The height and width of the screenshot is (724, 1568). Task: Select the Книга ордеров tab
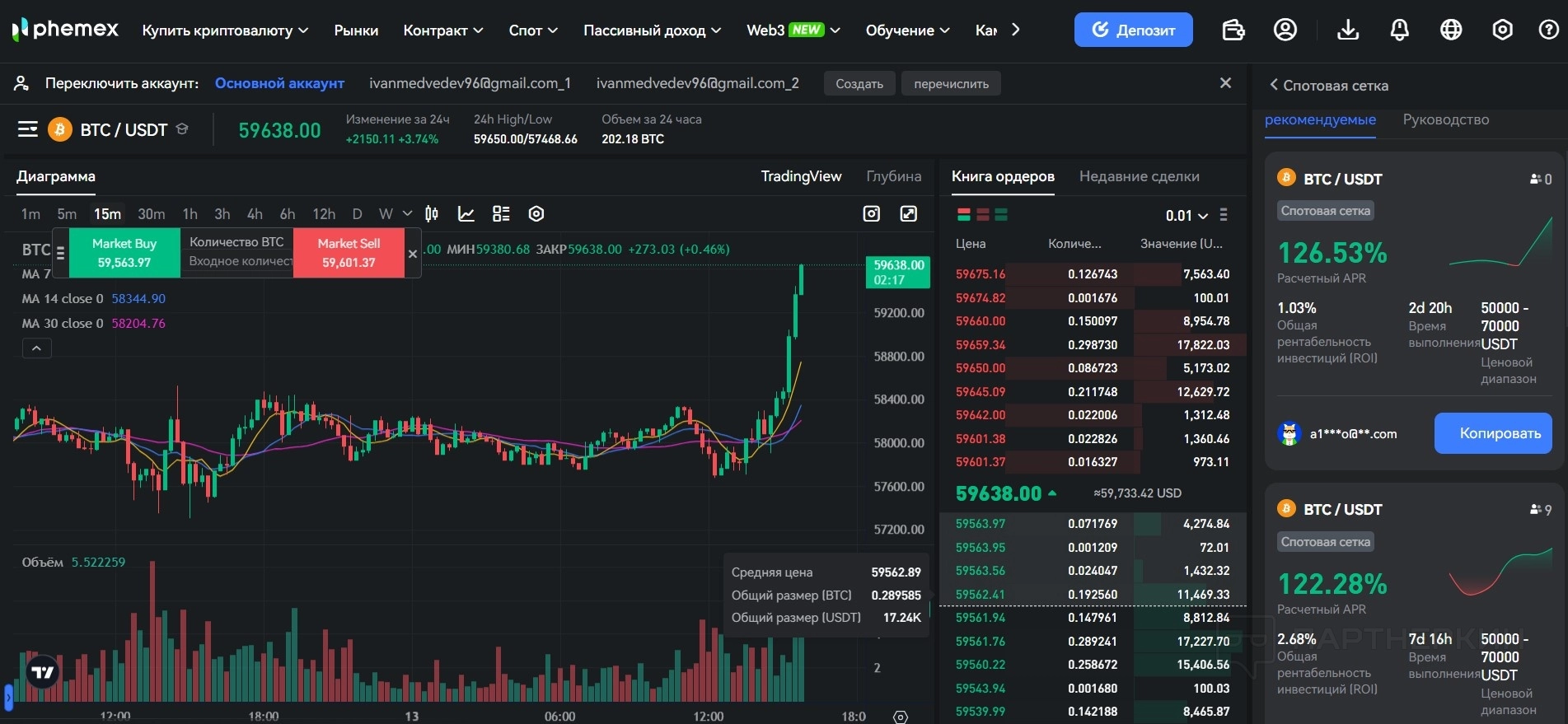1003,176
